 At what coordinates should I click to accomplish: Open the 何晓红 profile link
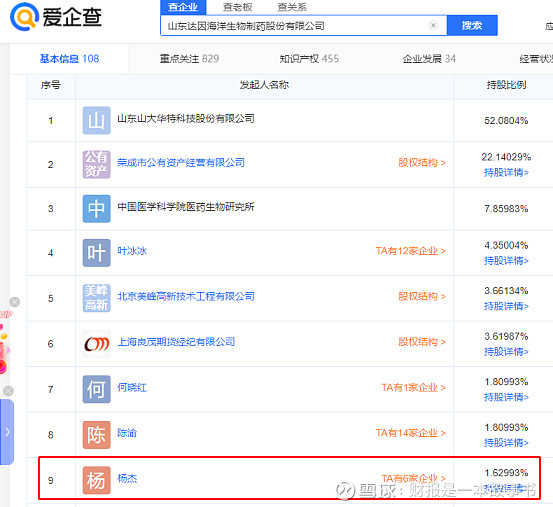pyautogui.click(x=132, y=387)
